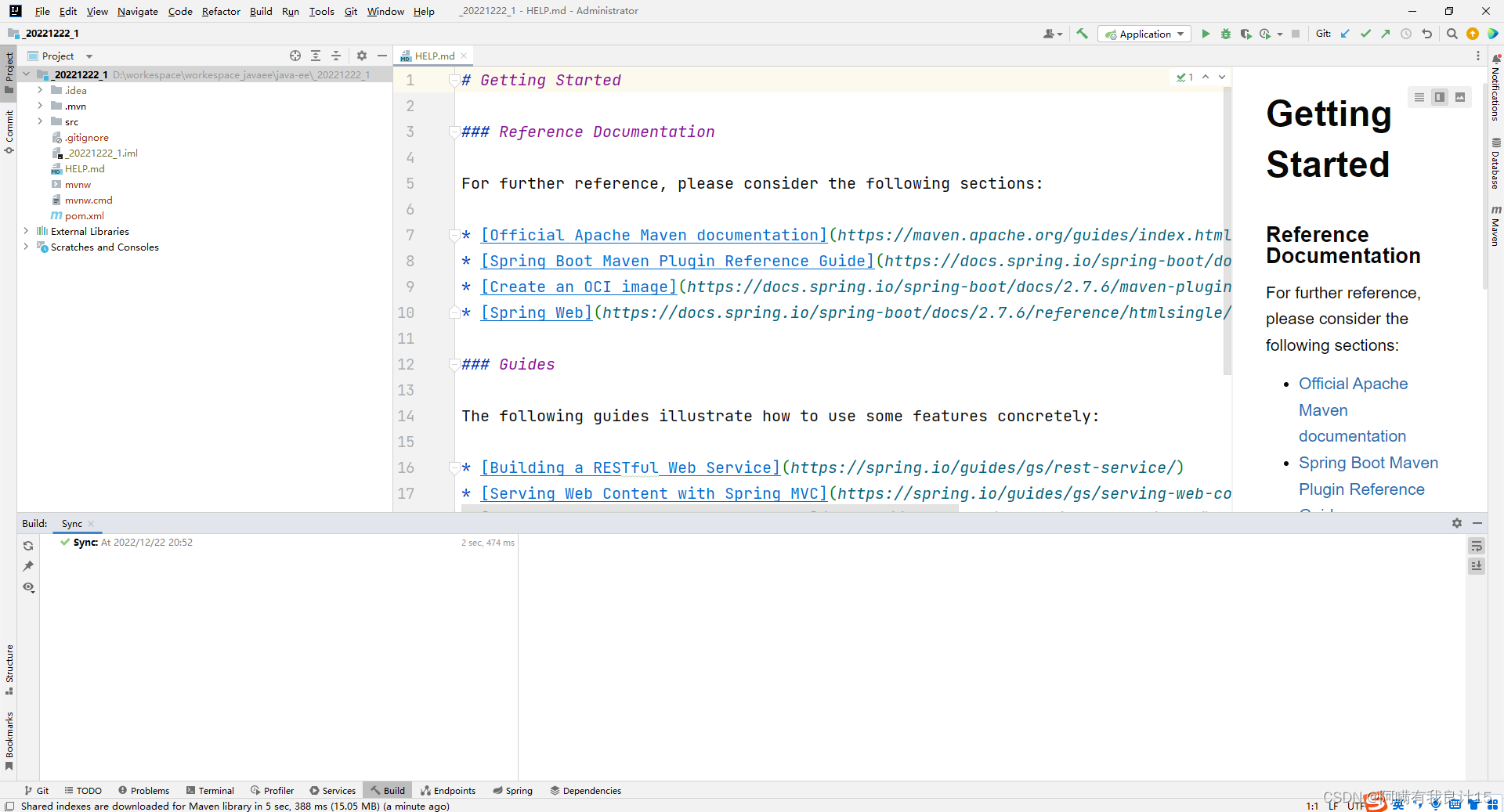
Task: Click the Git update project arrow
Action: [1345, 34]
